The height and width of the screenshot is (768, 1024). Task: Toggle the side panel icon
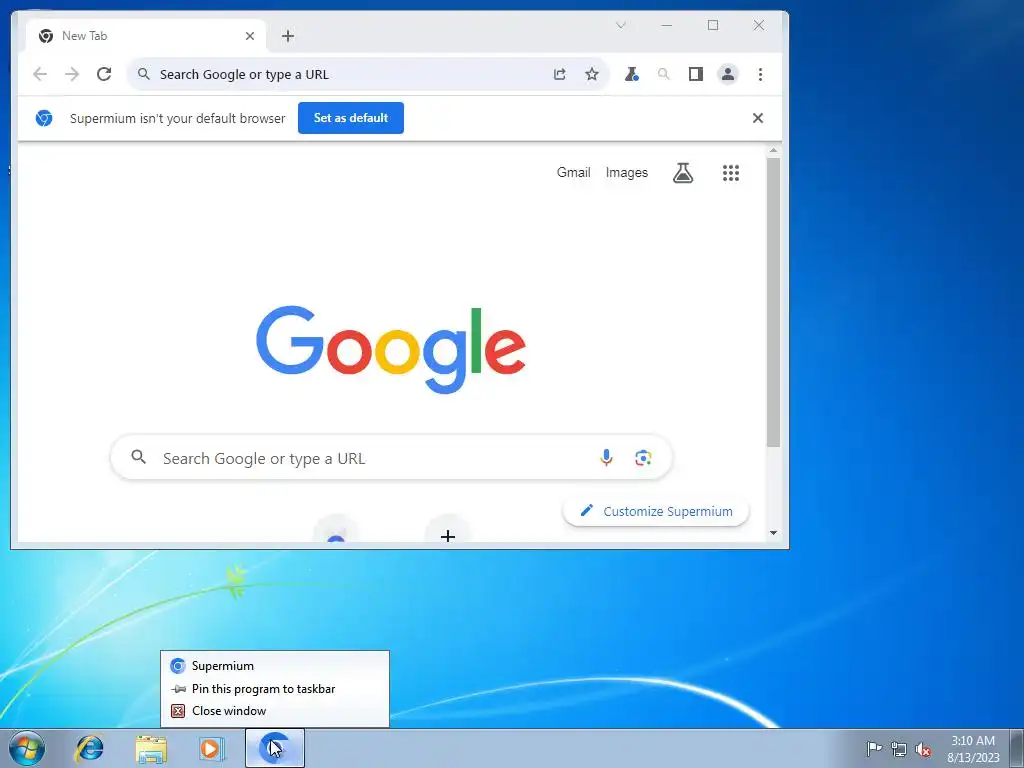696,74
